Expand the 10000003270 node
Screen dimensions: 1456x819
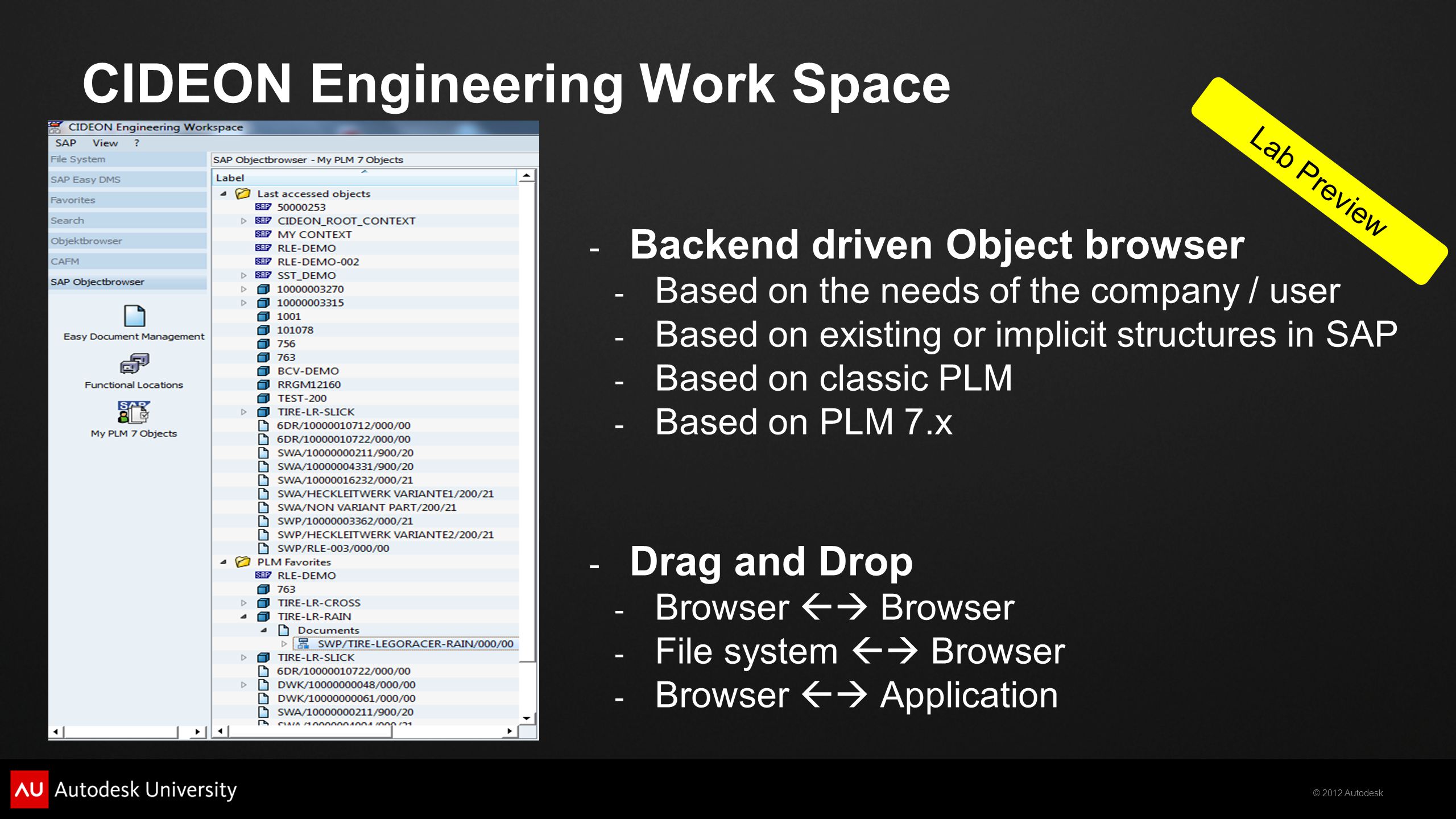243,289
